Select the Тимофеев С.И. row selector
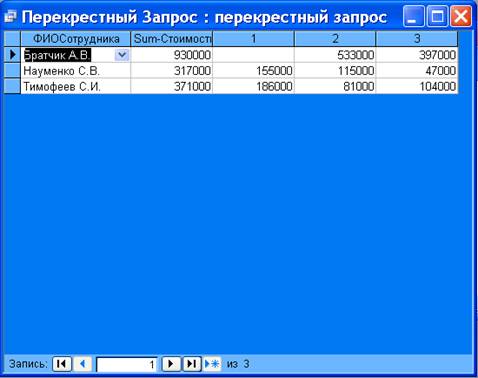This screenshot has height=378, width=478. tap(12, 86)
